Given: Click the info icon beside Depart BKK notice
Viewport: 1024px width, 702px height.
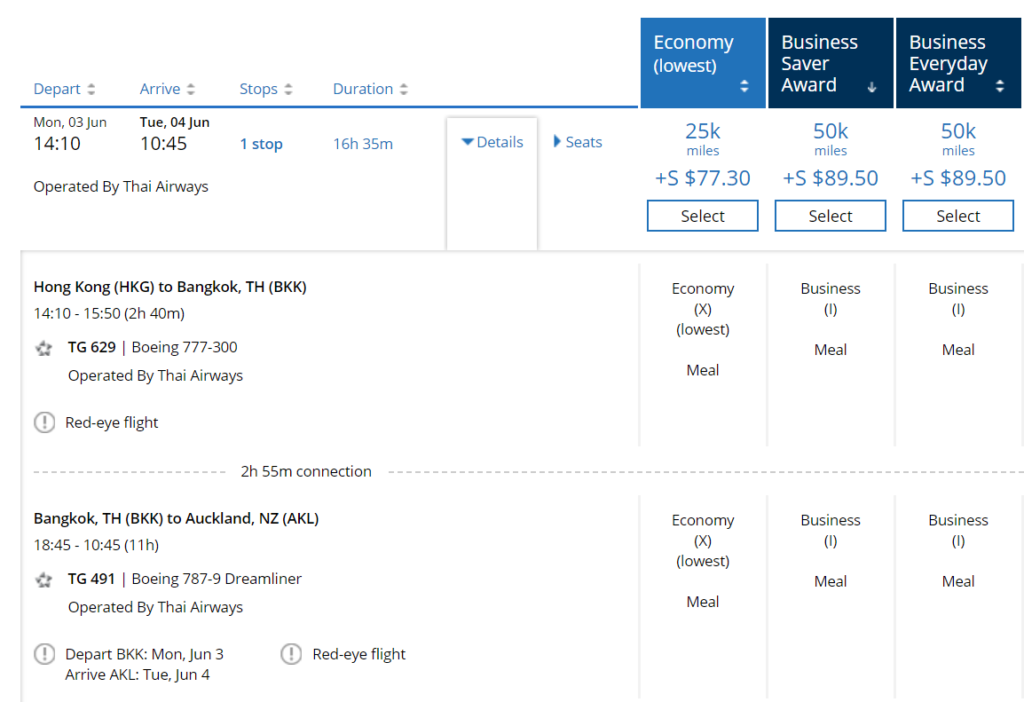Looking at the screenshot, I should click(44, 654).
